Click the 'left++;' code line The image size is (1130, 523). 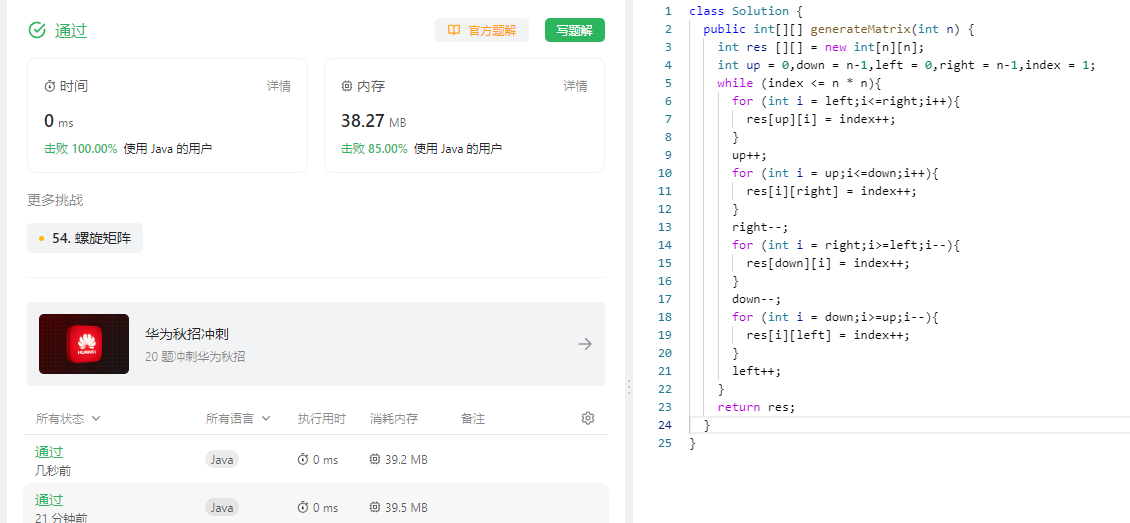756,371
